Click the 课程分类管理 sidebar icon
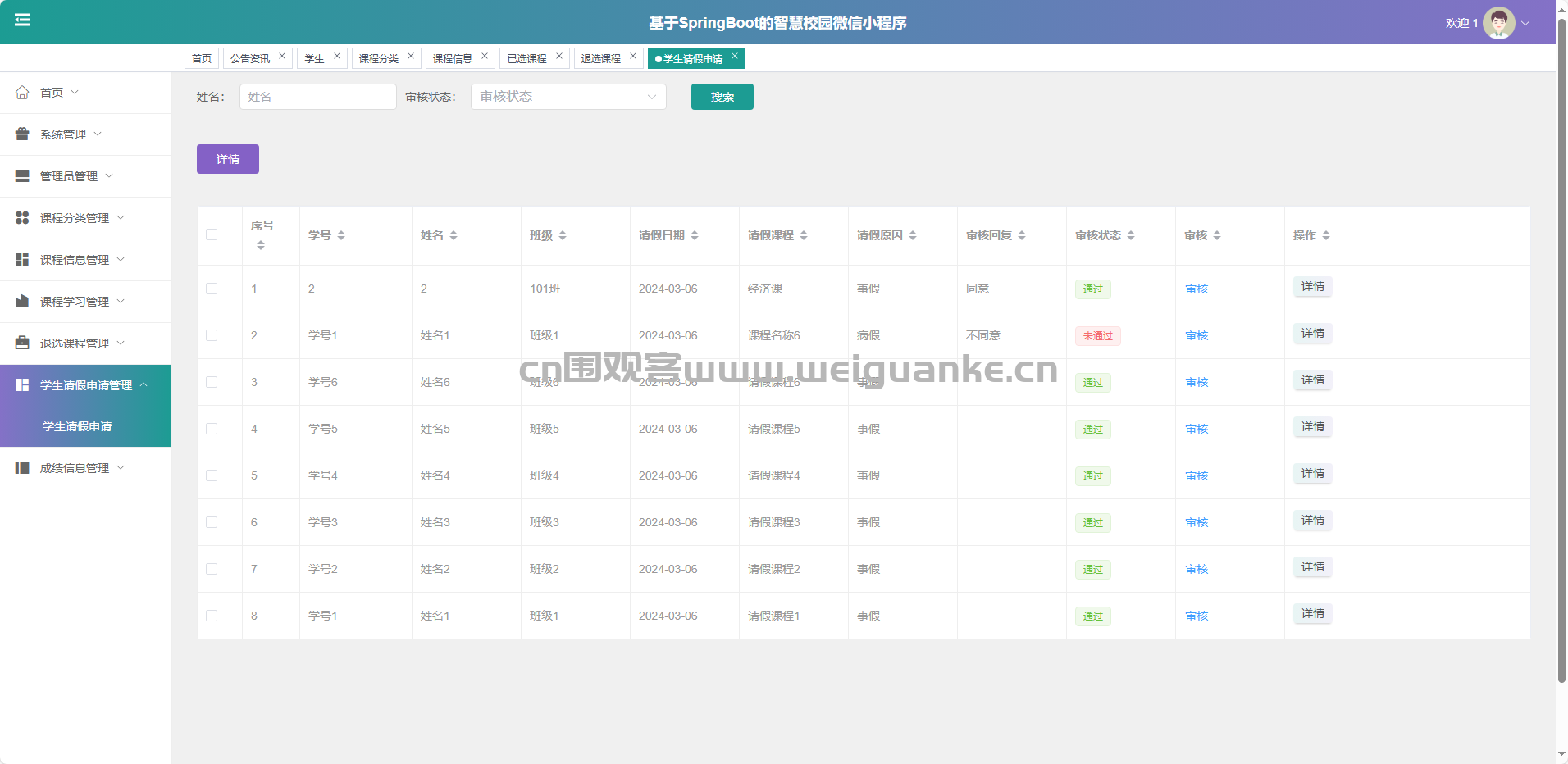The width and height of the screenshot is (1568, 764). tap(22, 218)
